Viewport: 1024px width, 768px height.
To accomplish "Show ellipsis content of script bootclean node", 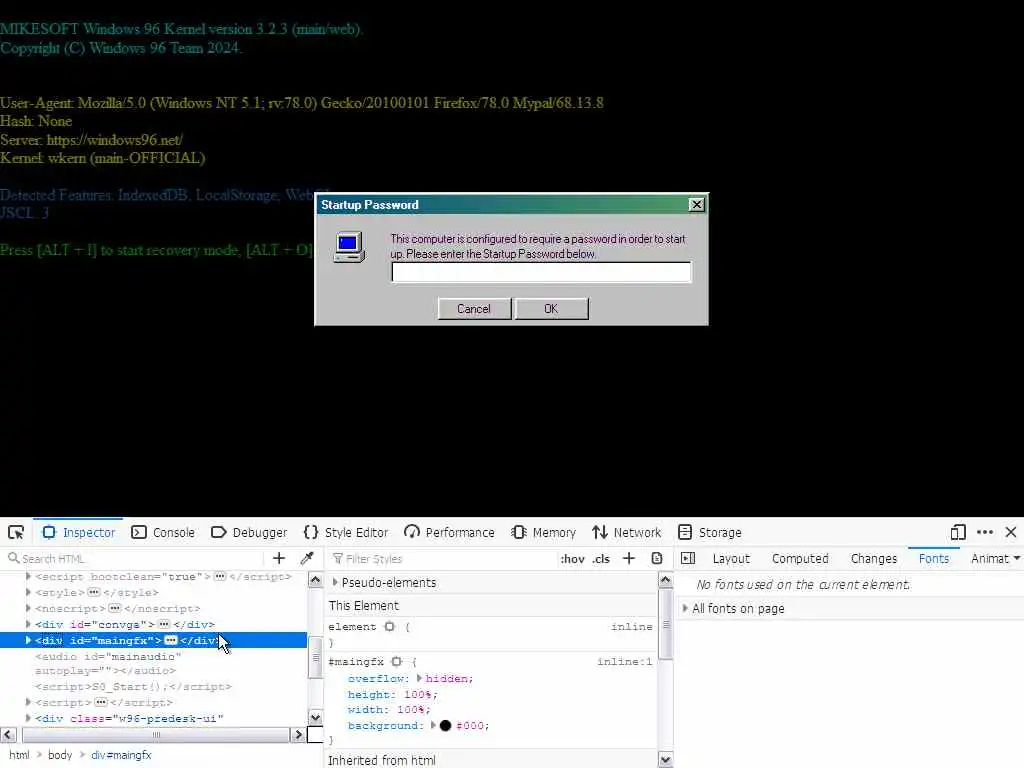I will click(220, 576).
